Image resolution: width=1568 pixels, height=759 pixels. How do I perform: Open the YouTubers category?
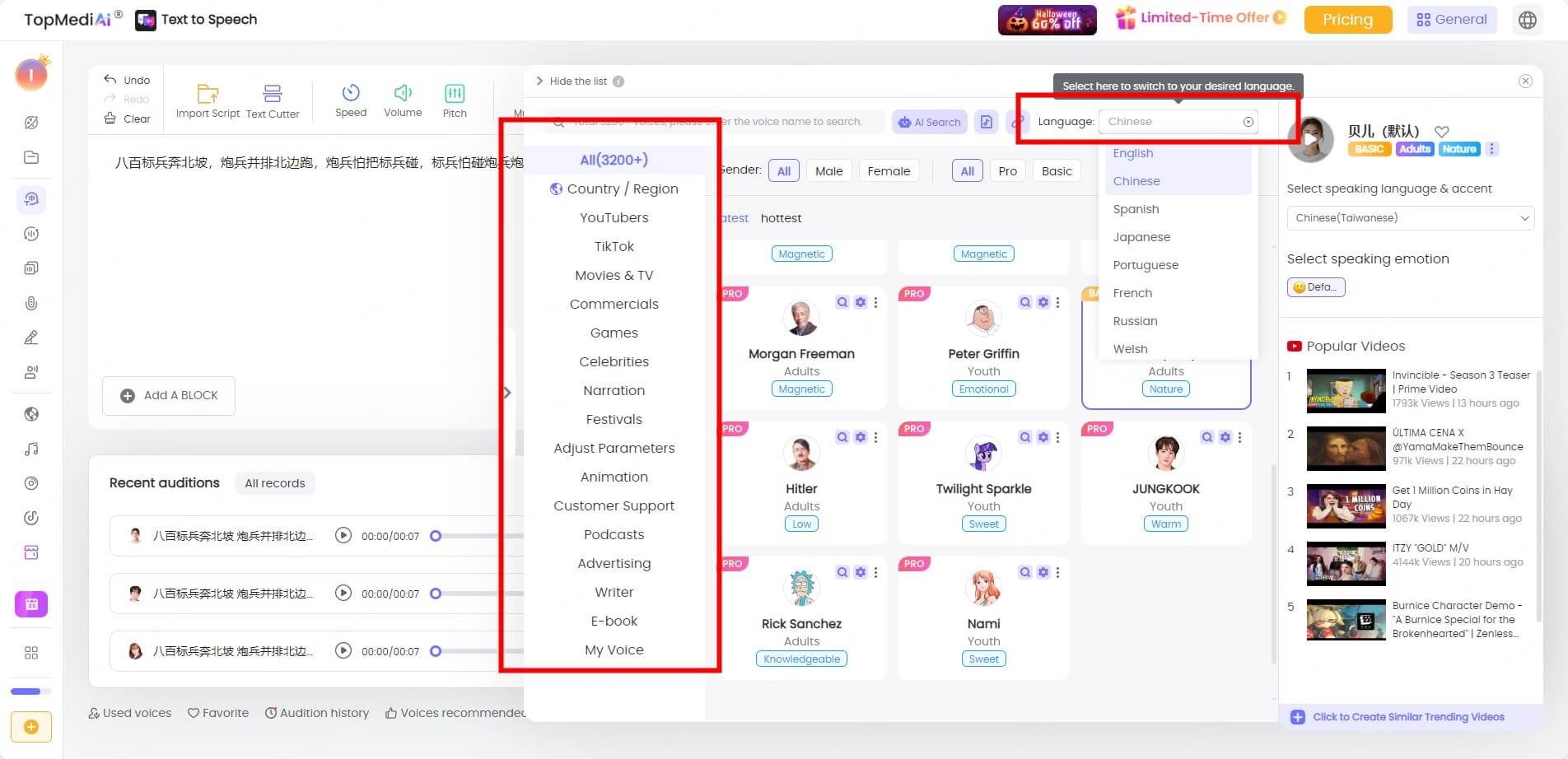(614, 217)
